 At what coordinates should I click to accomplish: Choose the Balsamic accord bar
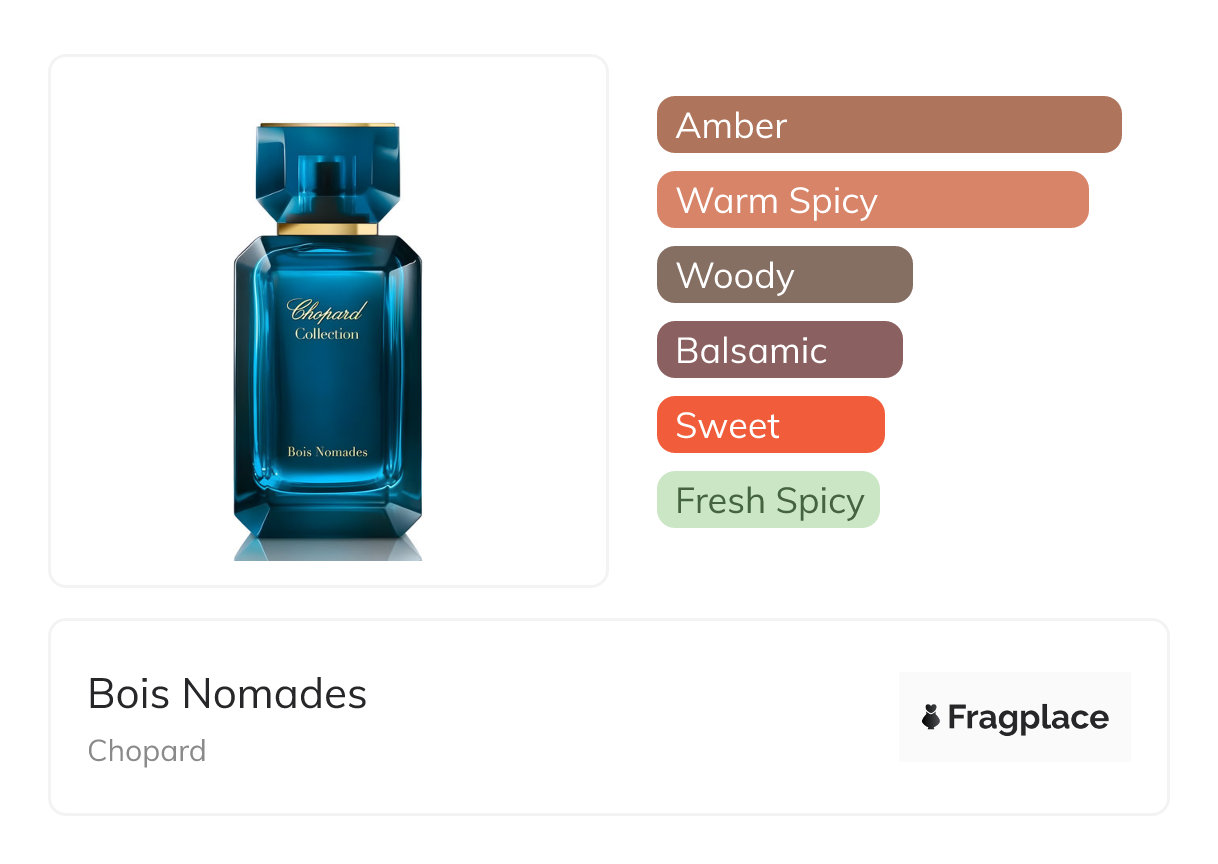[x=779, y=350]
